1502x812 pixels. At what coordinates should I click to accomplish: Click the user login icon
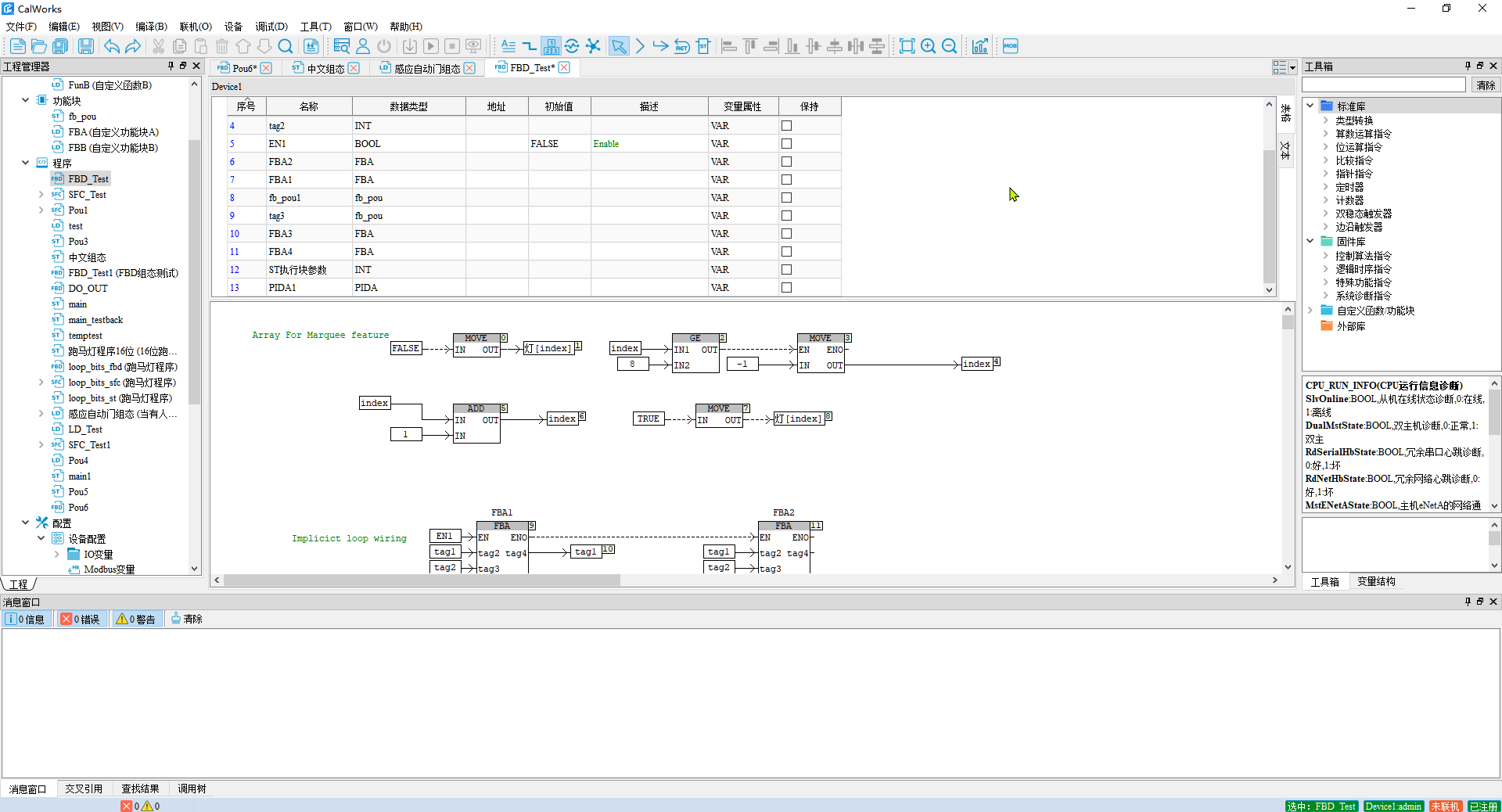(363, 46)
